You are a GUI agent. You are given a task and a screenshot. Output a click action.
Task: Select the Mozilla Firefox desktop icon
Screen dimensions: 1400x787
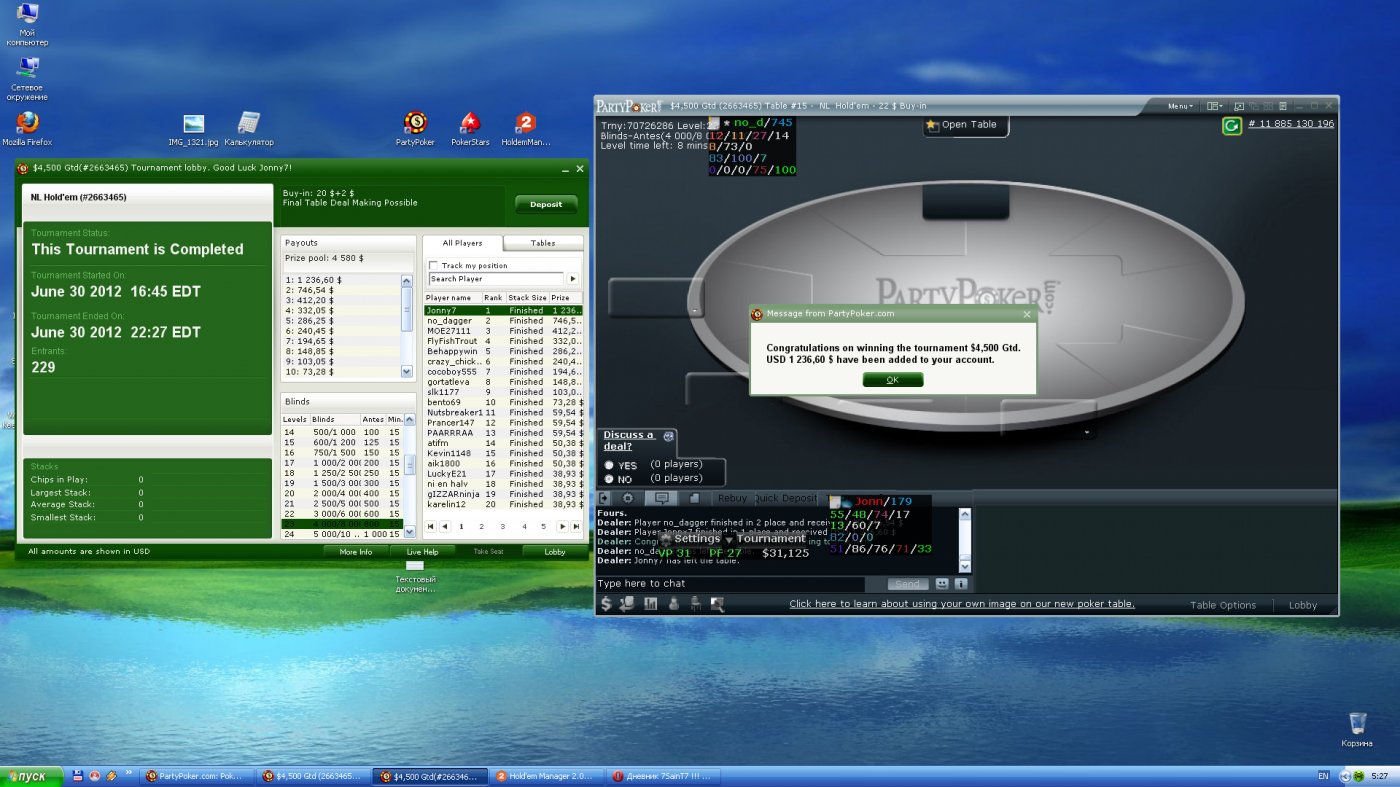tap(27, 128)
